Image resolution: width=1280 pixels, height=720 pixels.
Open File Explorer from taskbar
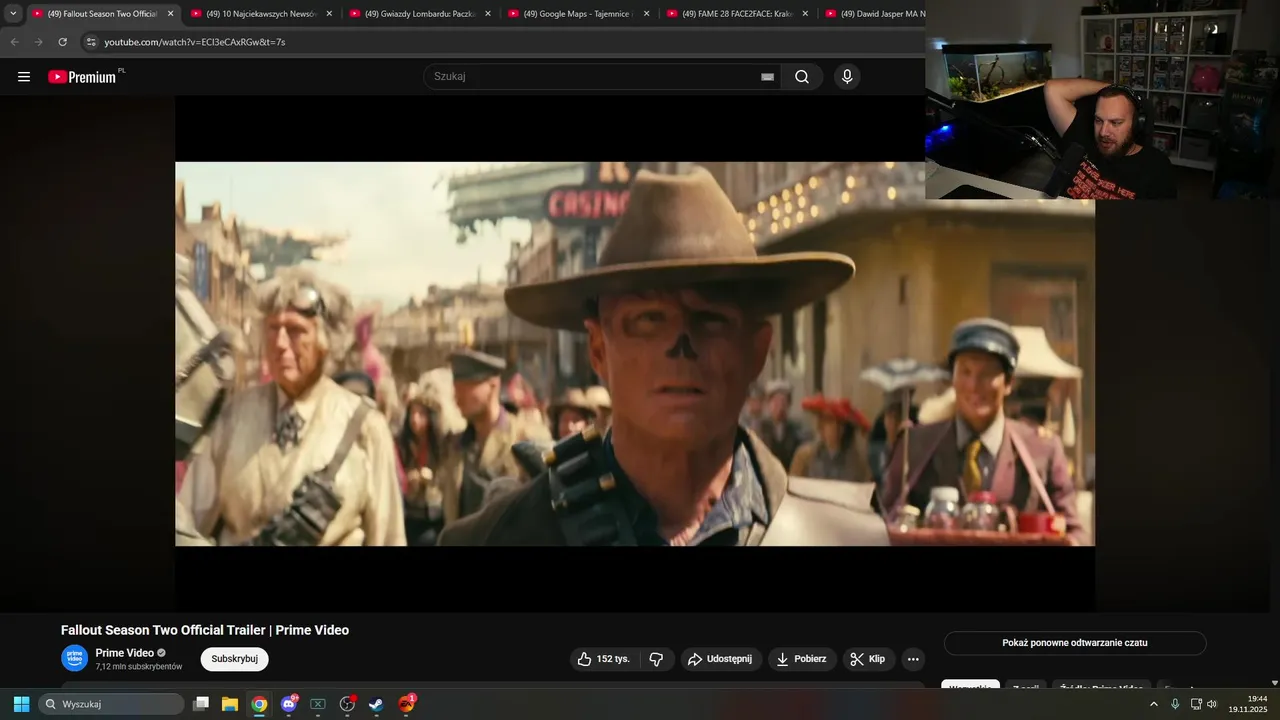pyautogui.click(x=230, y=704)
